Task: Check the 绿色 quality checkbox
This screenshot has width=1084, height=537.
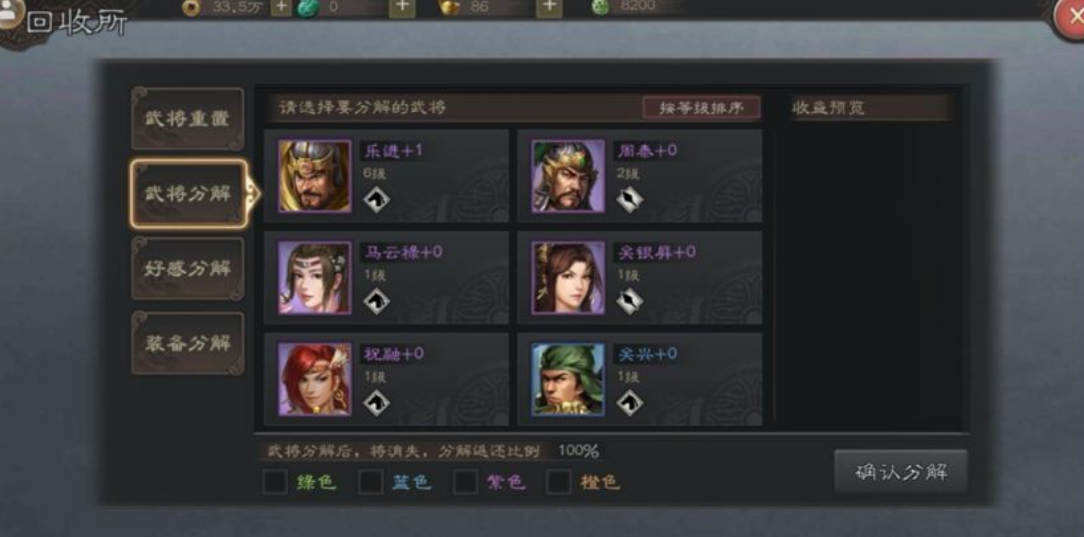Action: [x=274, y=482]
